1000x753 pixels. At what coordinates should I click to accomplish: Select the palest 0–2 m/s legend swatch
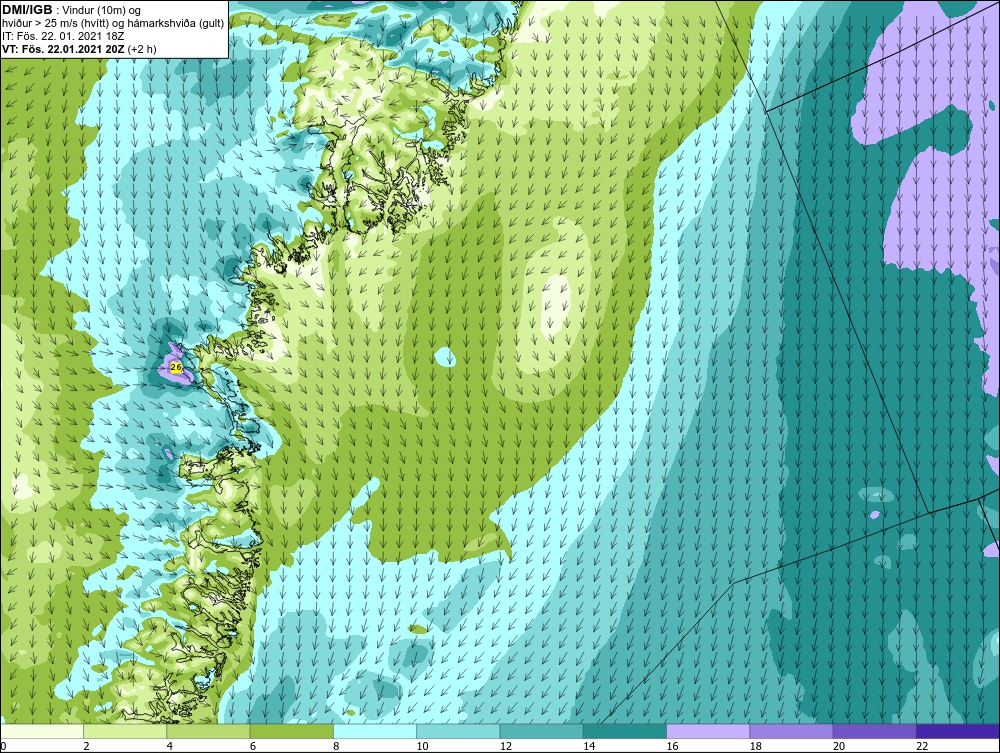click(x=42, y=731)
